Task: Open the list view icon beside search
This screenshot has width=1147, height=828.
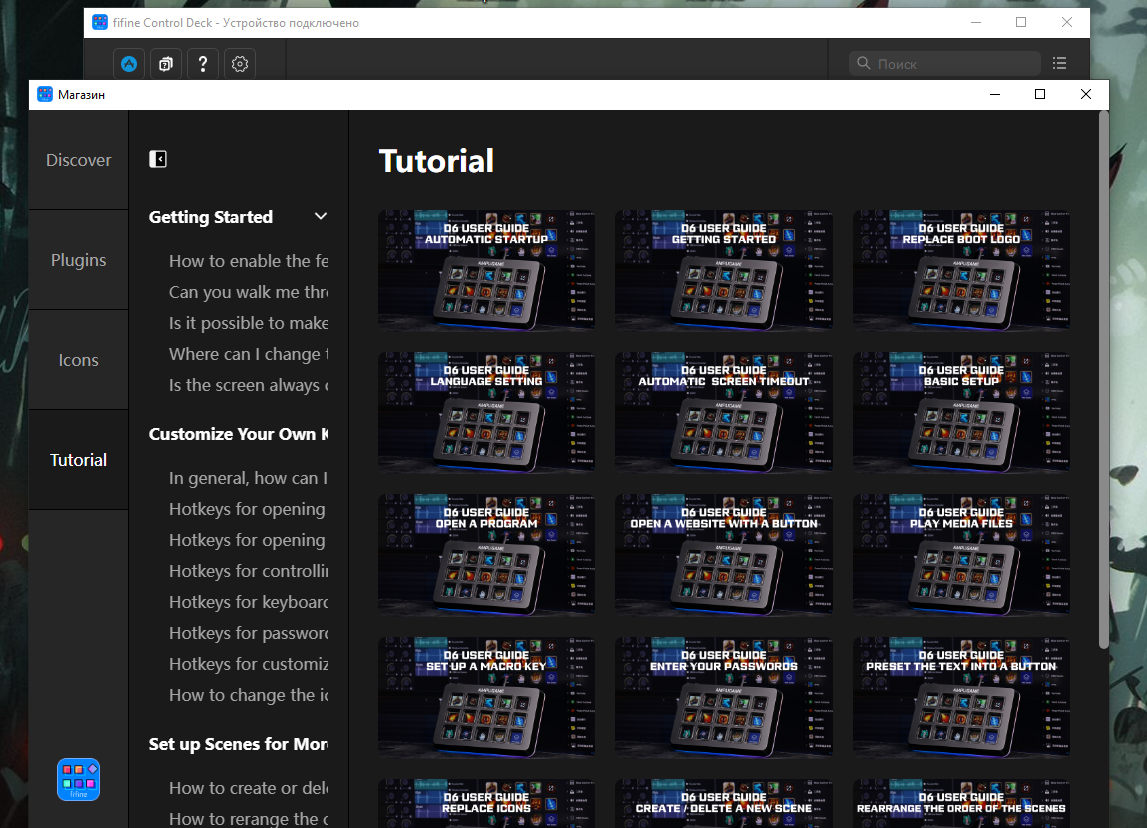Action: [x=1059, y=62]
